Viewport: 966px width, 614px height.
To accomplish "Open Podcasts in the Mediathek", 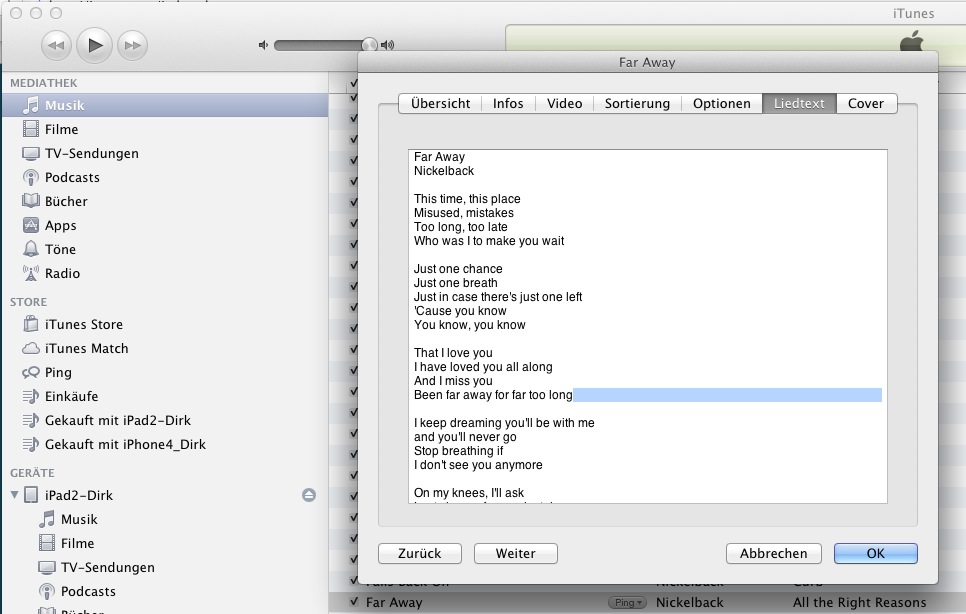I will [72, 178].
